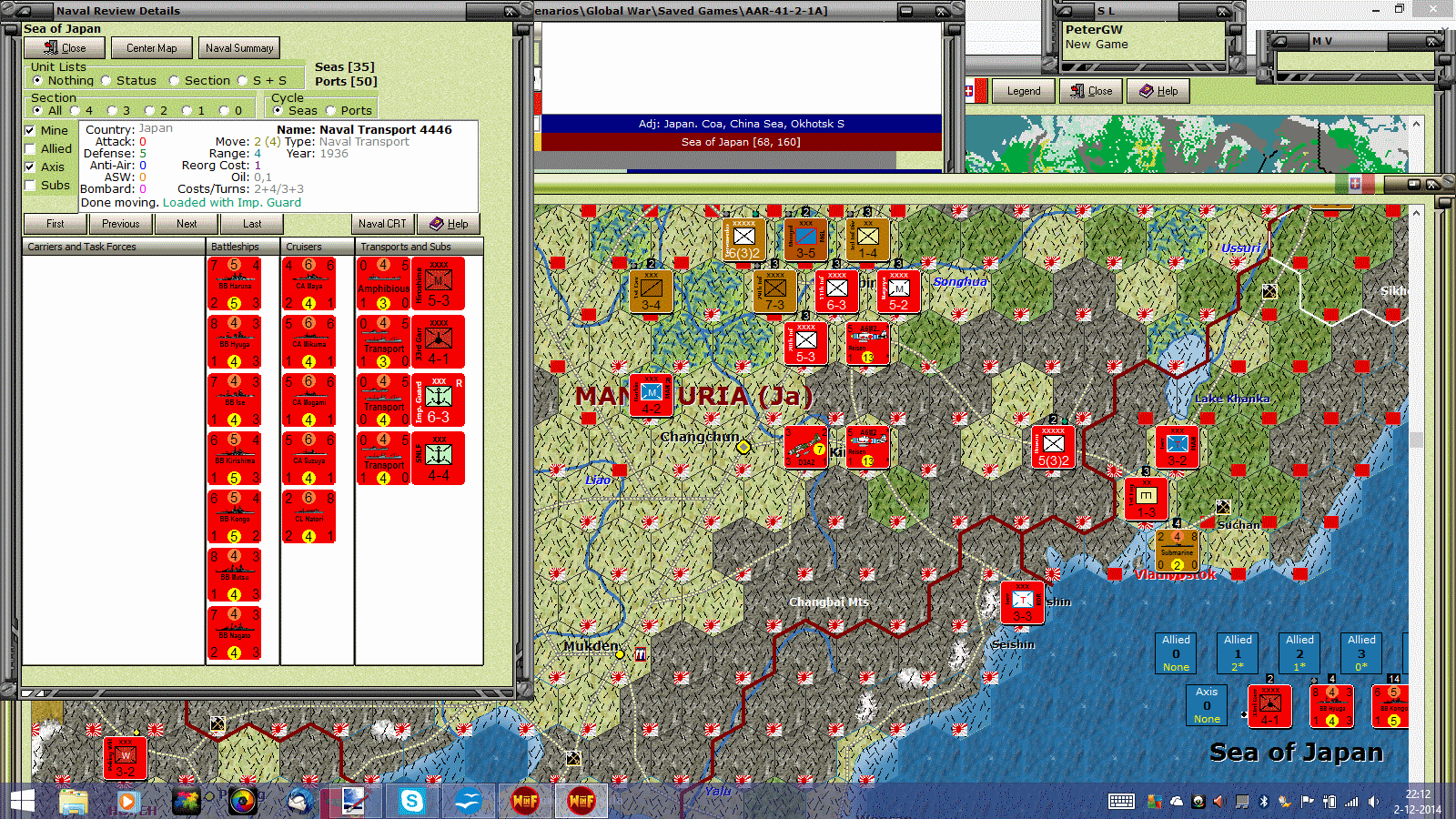Select the BB Nagato battleship counter
The height and width of the screenshot is (819, 1456).
(x=235, y=633)
